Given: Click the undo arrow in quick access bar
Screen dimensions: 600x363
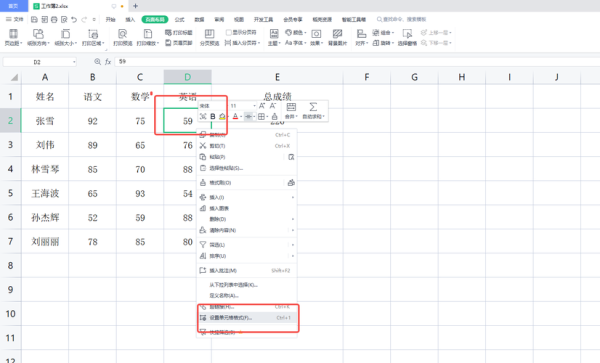Looking at the screenshot, I should (74, 19).
